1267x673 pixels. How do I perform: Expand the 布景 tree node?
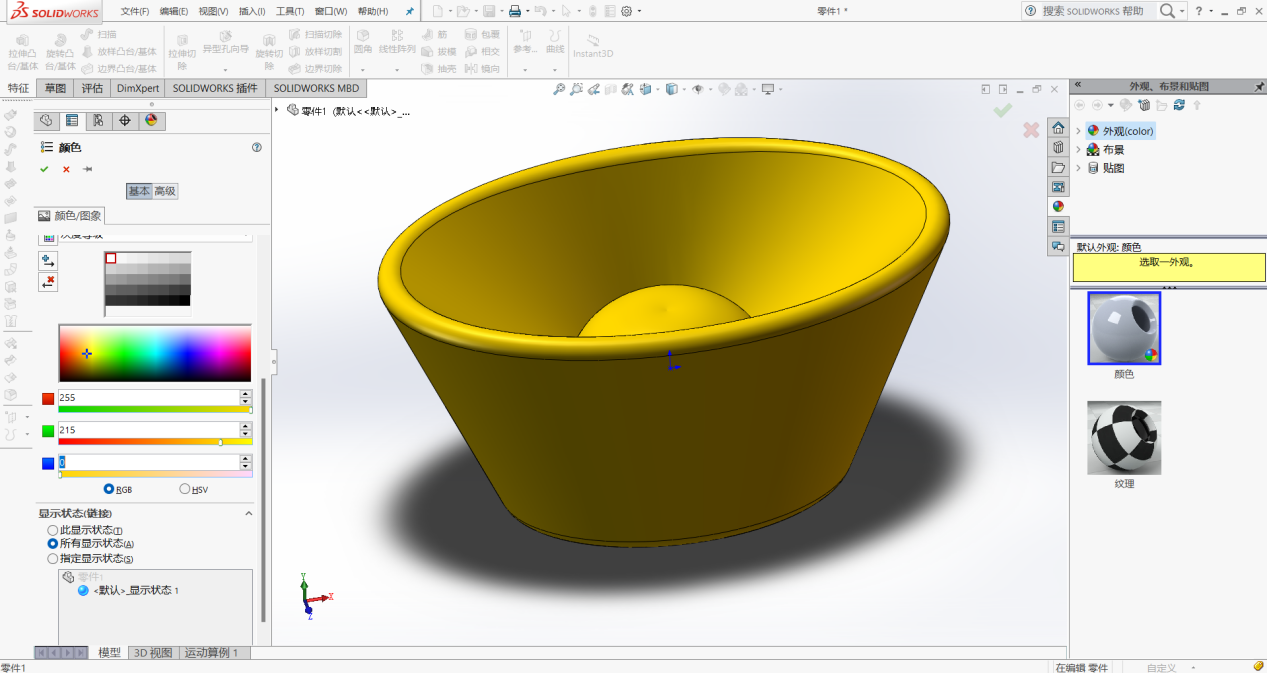pos(1078,150)
